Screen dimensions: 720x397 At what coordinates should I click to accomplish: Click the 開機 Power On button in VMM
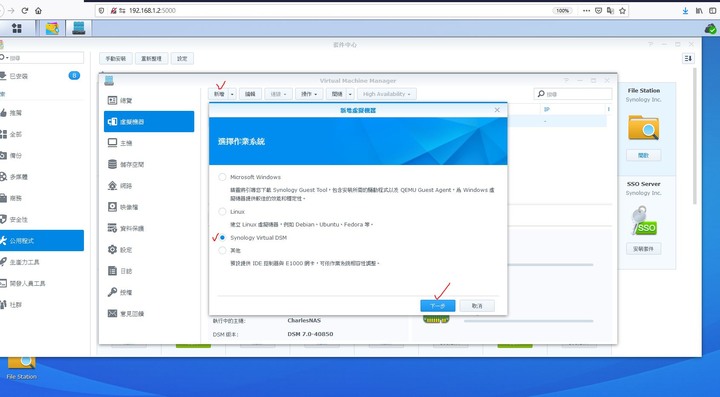337,94
